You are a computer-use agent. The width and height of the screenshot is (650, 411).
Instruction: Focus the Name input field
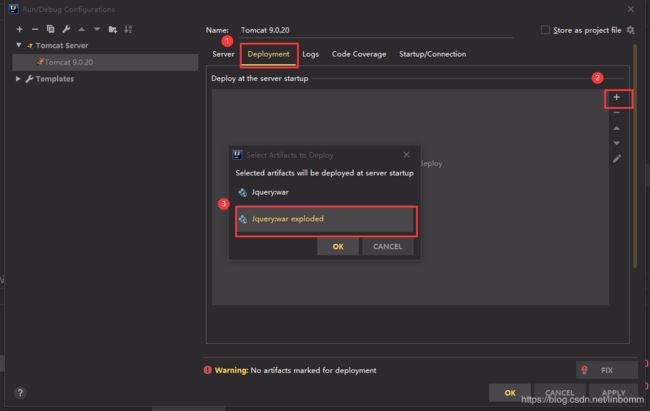point(376,30)
